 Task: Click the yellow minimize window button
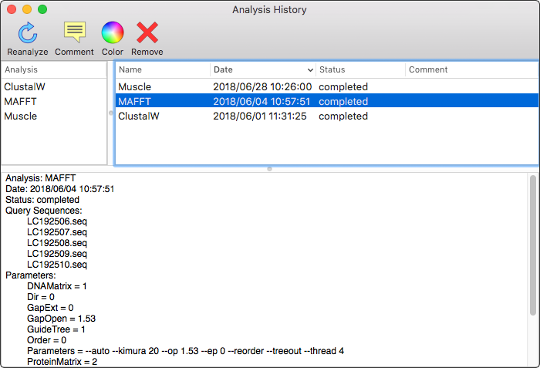tap(27, 9)
